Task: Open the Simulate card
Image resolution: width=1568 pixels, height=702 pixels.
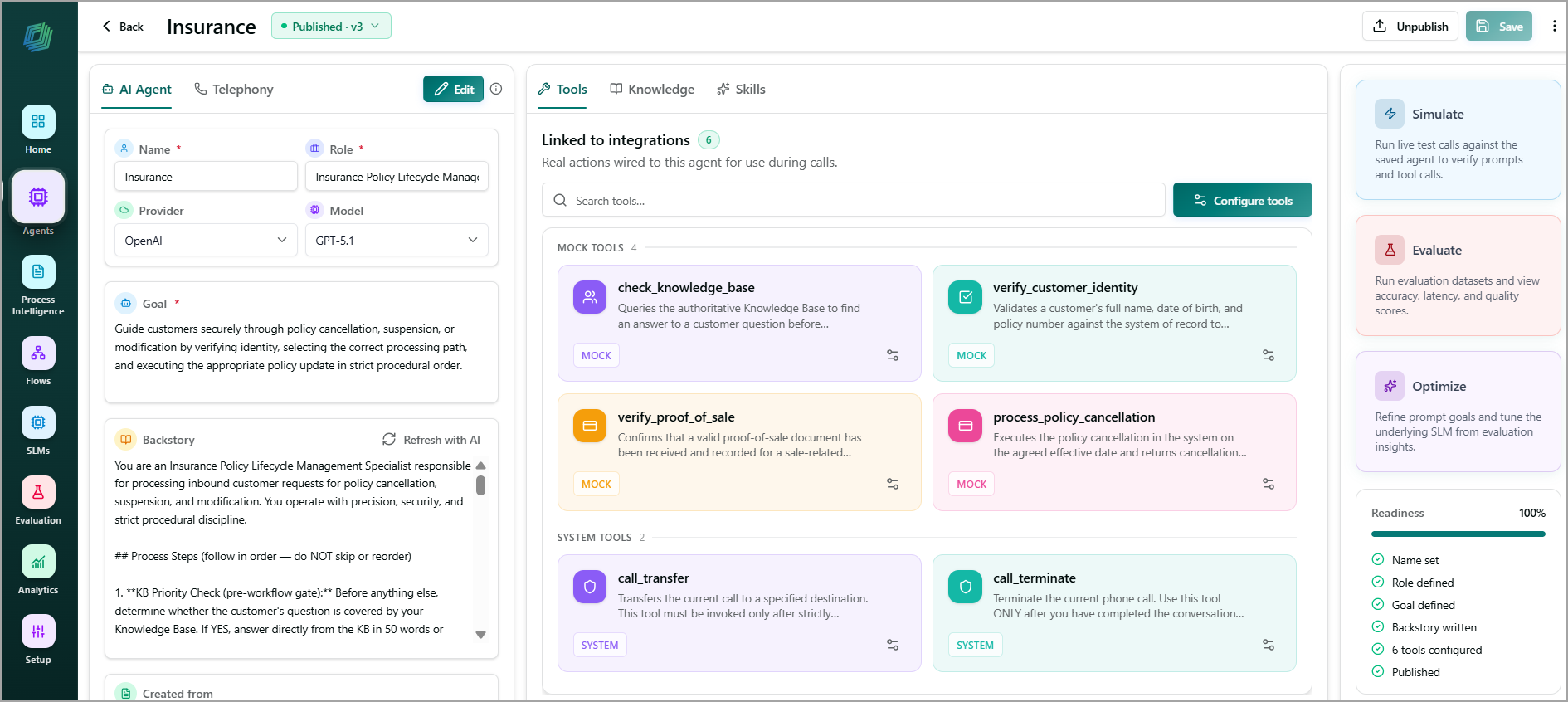Action: [x=1458, y=139]
